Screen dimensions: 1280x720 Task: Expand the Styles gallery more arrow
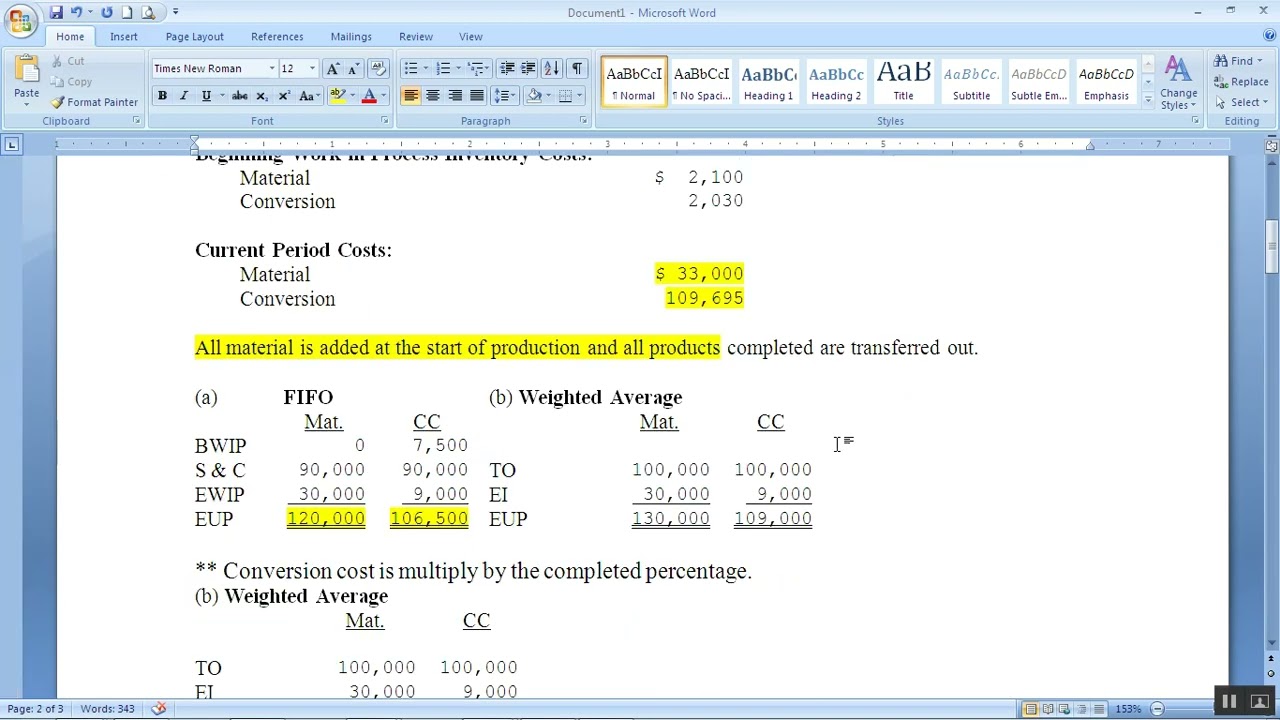[x=1148, y=102]
